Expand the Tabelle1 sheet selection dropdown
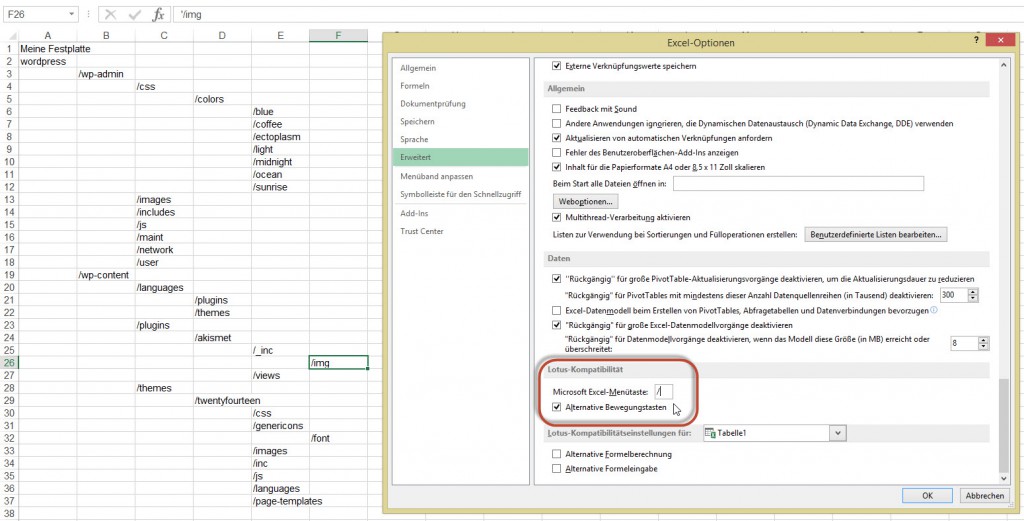This screenshot has height=521, width=1024. tap(838, 433)
